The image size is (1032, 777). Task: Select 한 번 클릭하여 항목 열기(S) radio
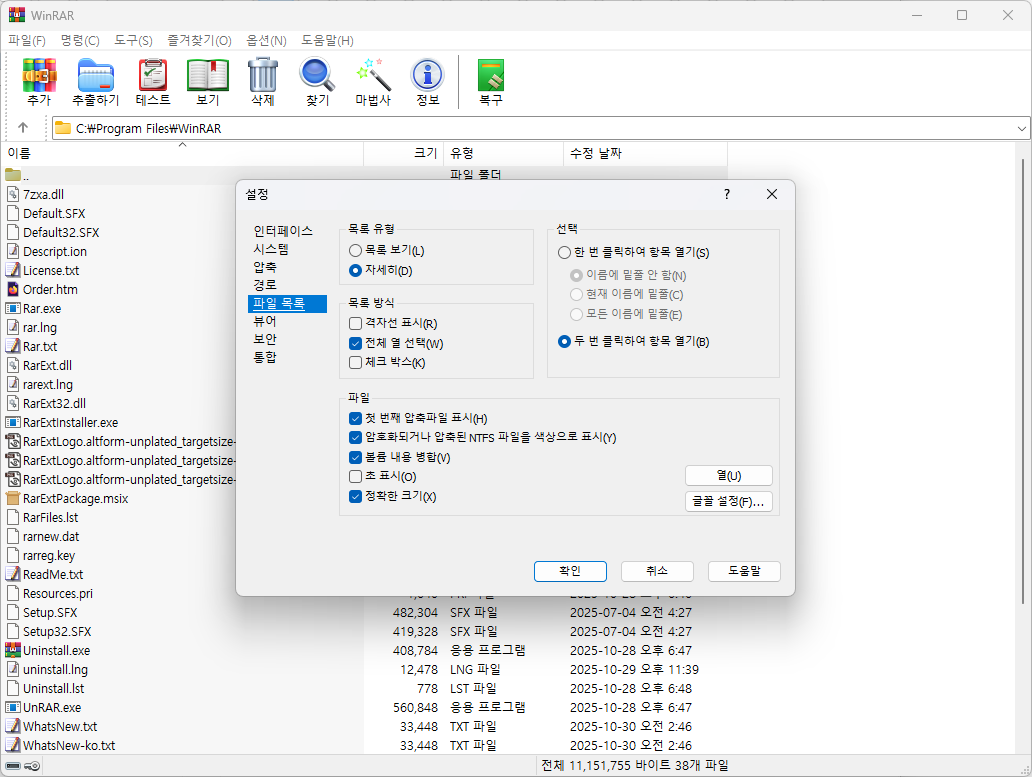(x=564, y=253)
